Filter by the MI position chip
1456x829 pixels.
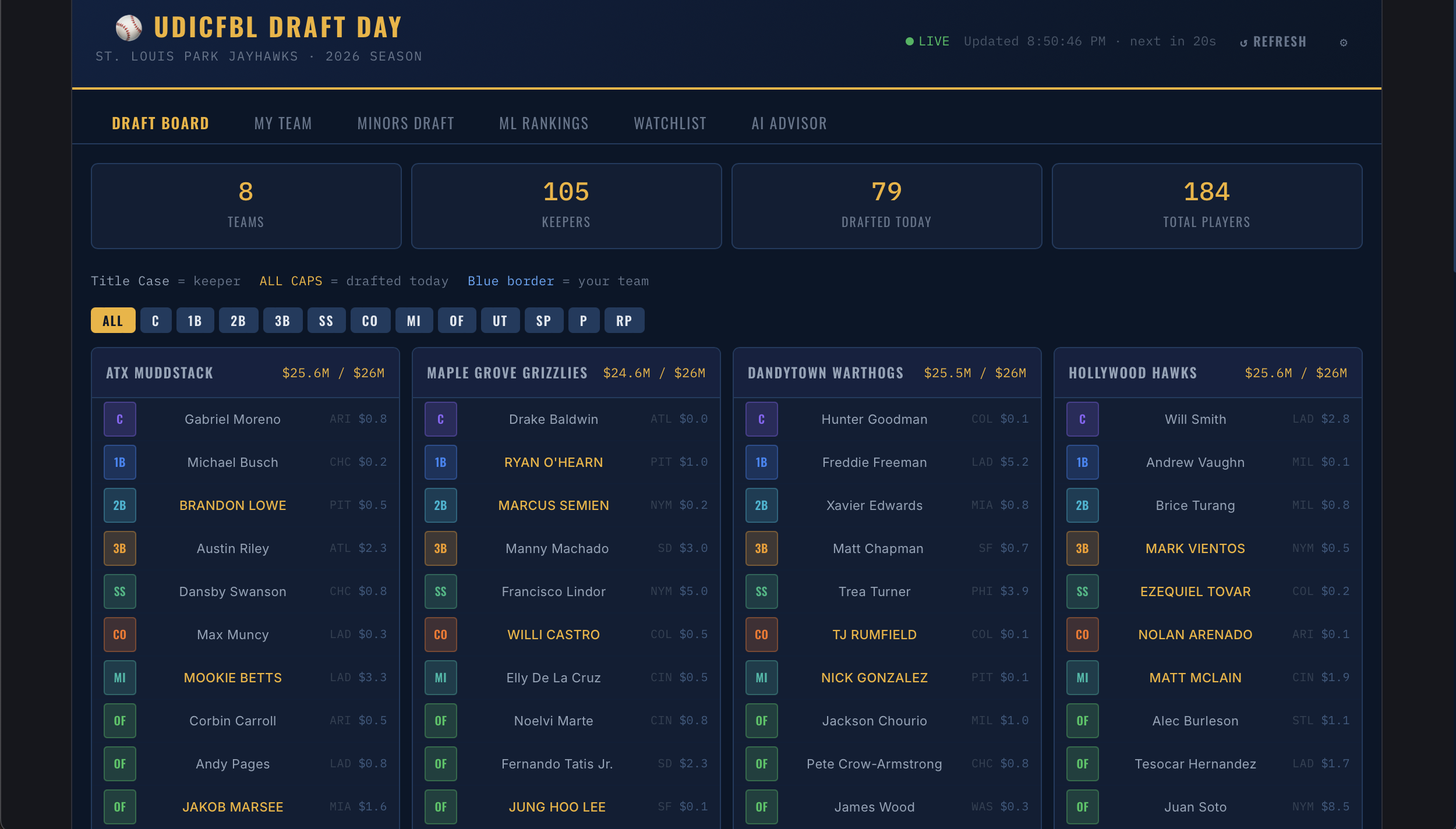[414, 320]
